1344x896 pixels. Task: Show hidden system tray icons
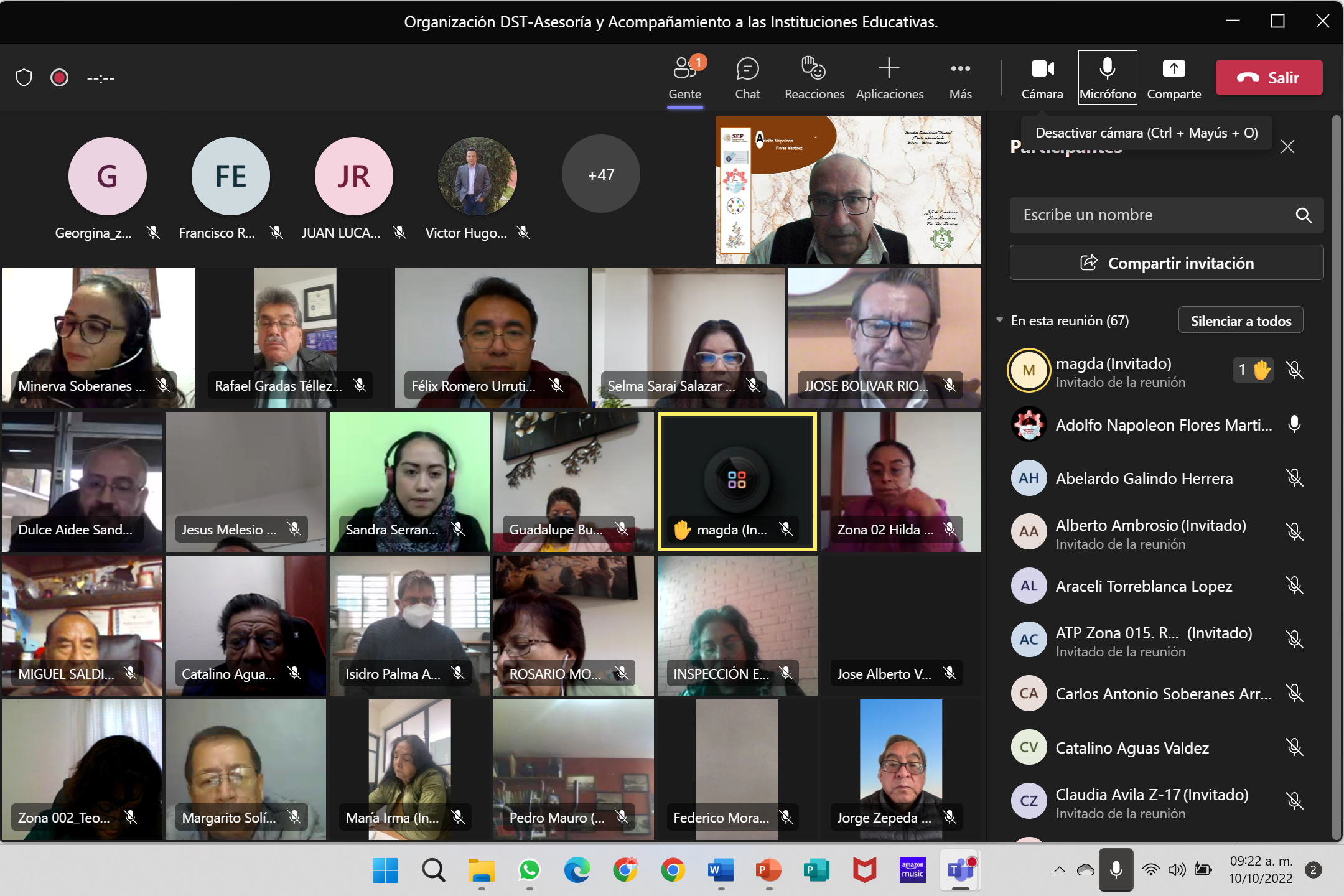click(1059, 870)
